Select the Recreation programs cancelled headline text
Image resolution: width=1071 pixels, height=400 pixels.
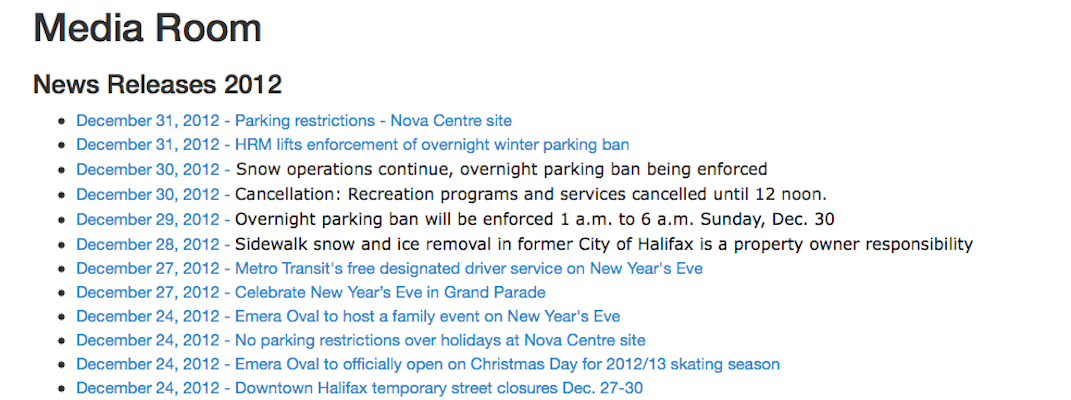click(x=530, y=194)
